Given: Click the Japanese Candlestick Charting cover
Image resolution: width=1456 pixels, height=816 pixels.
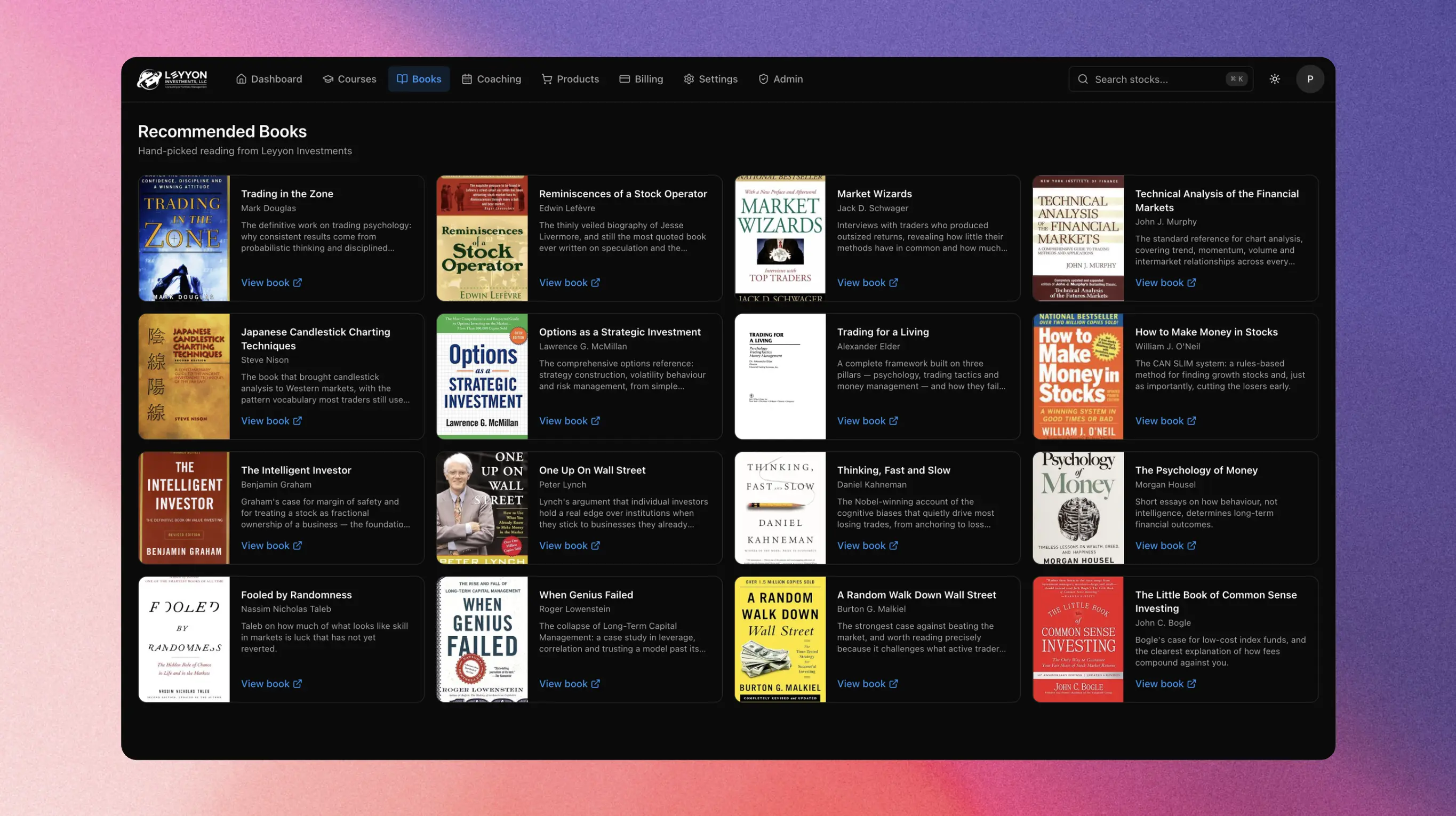Looking at the screenshot, I should [x=184, y=377].
